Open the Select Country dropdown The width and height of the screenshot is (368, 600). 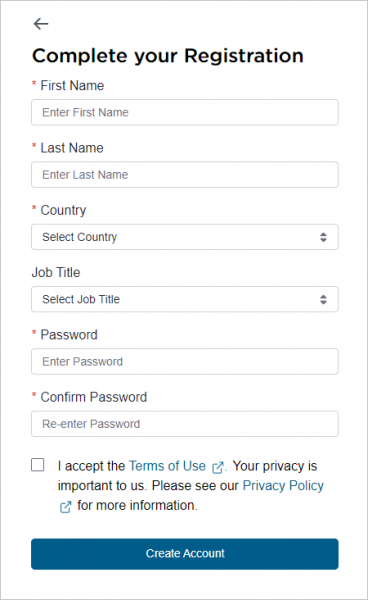pos(185,237)
